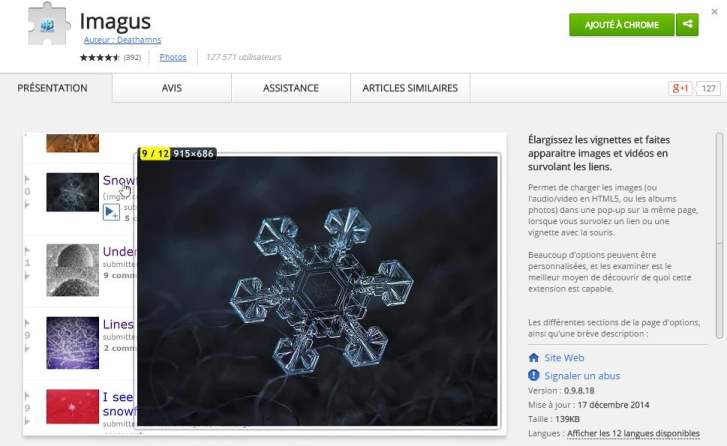Click the Google +1 button
Image resolution: width=727 pixels, height=446 pixels.
click(x=679, y=88)
